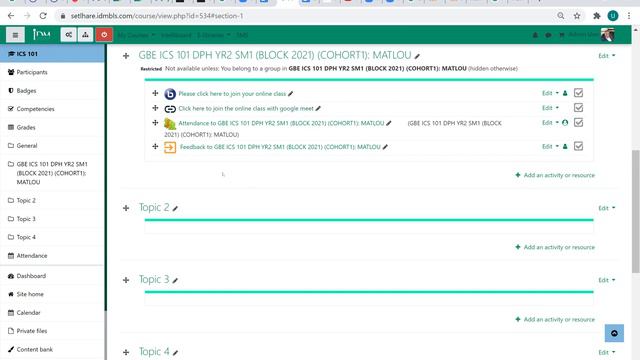The height and width of the screenshot is (360, 640).
Task: Reload the page with the browser refresh button
Action: pos(43,16)
